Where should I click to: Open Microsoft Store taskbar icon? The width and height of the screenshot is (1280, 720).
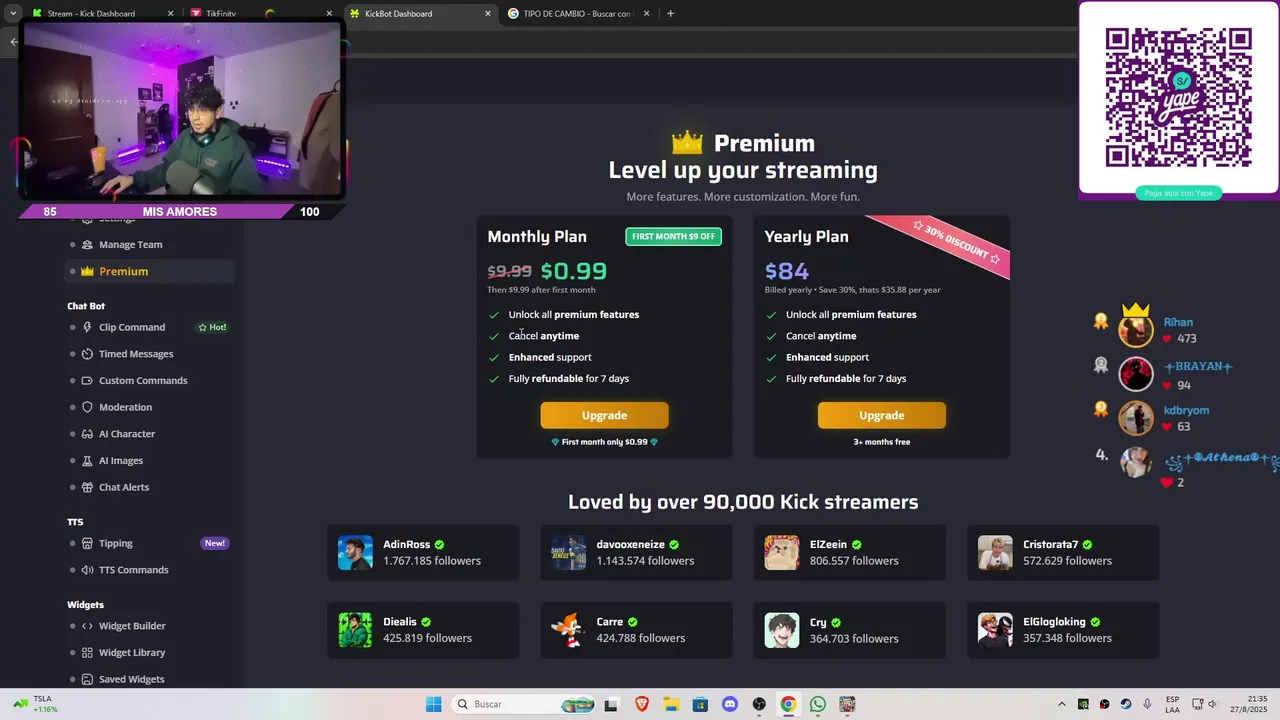[x=701, y=704]
